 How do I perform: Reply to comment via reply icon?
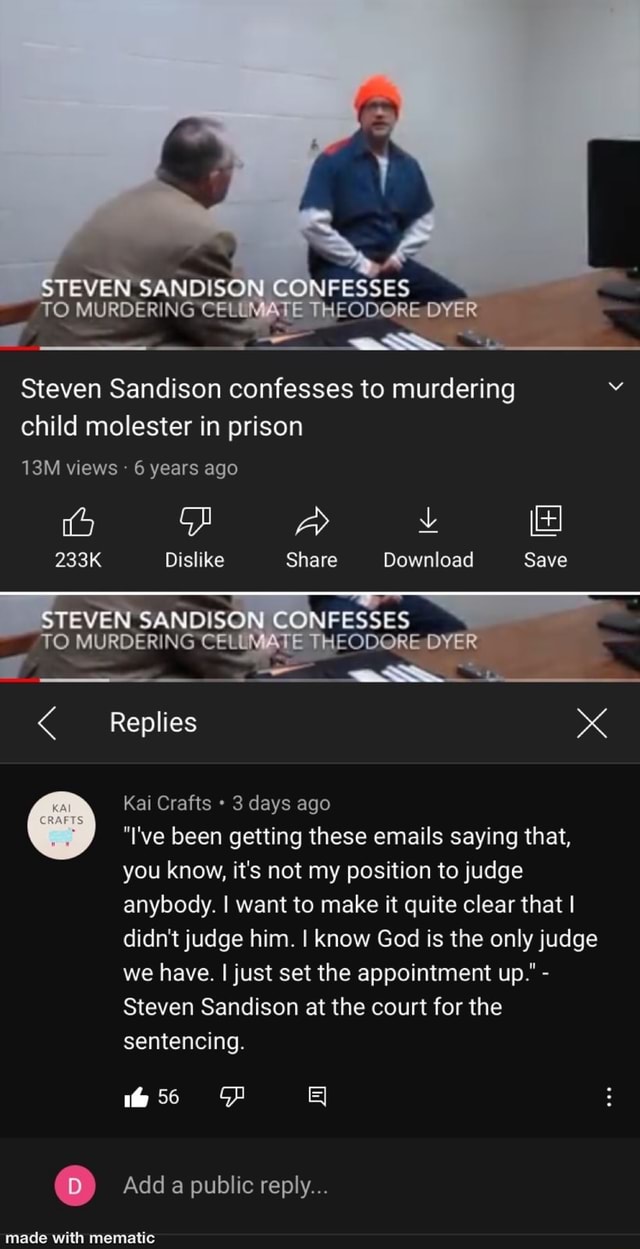pos(316,1097)
